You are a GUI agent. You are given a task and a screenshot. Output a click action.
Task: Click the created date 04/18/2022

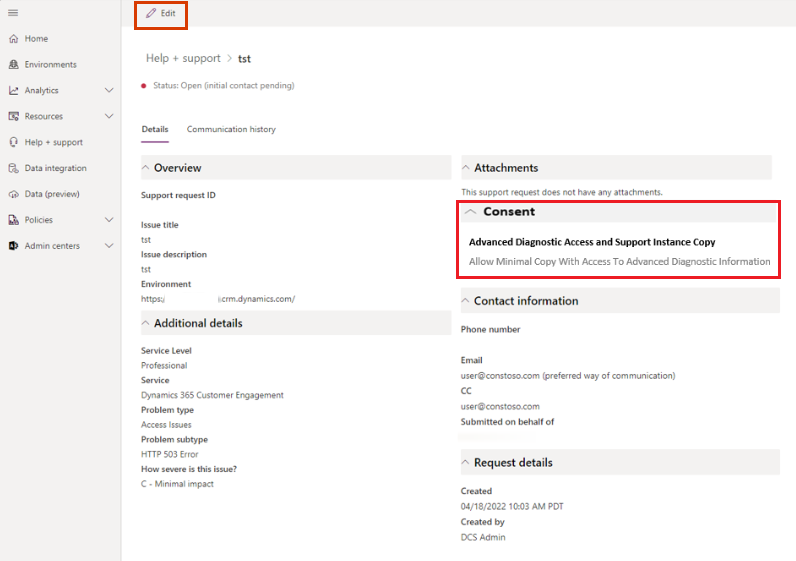512,506
